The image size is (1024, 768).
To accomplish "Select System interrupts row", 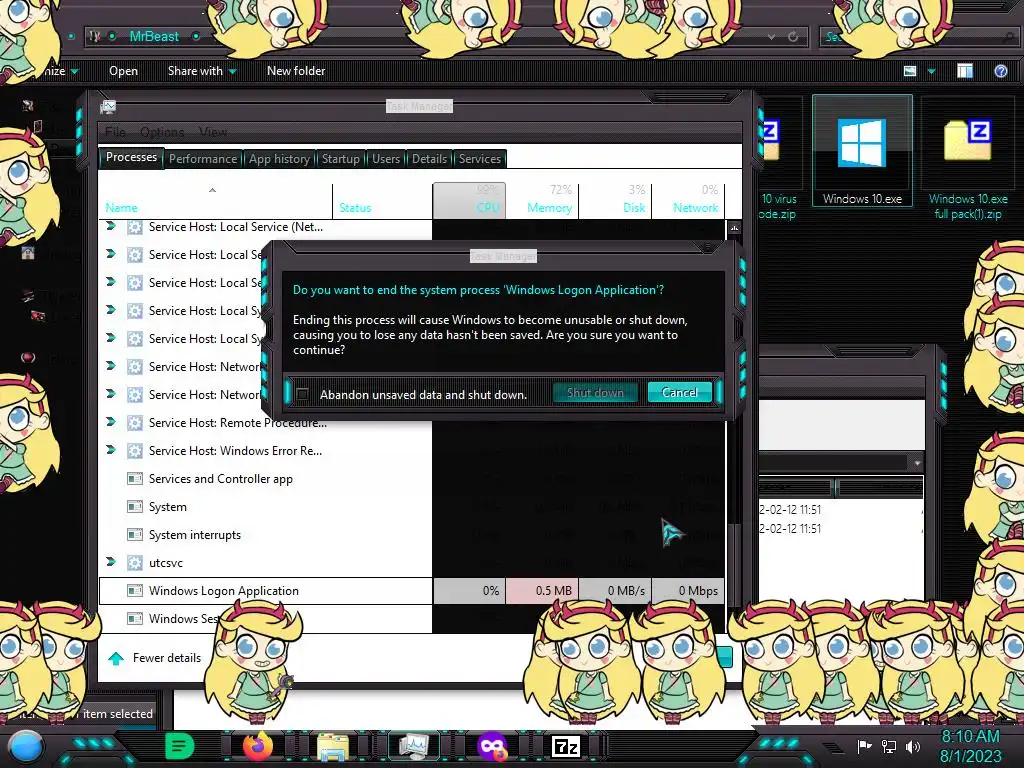I will click(411, 535).
